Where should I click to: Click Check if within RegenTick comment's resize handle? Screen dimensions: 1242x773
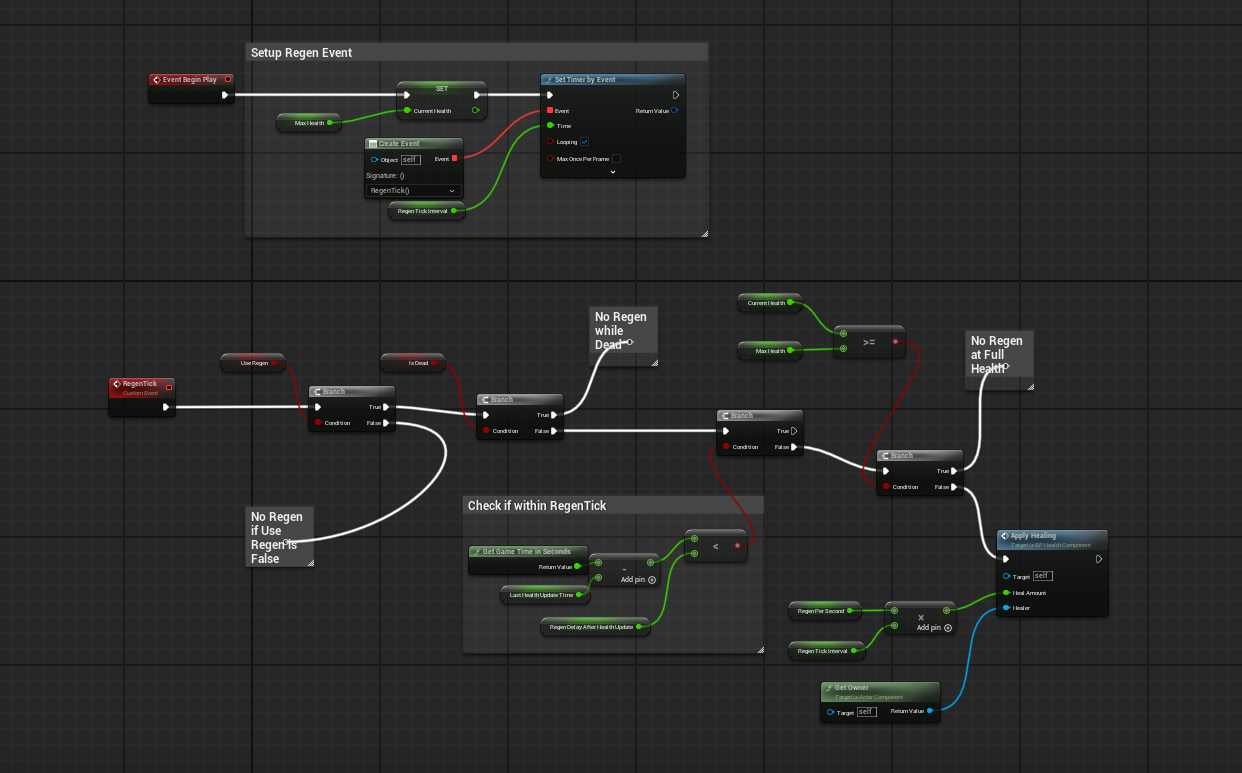tap(759, 649)
